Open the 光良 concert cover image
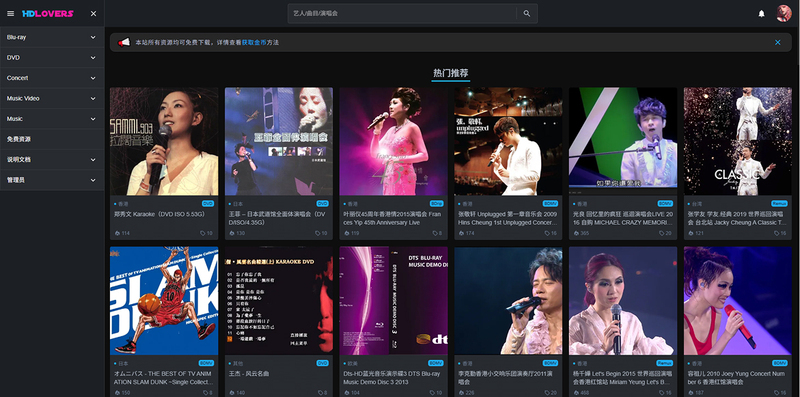Screen dimensions: 800x397 (x=623, y=141)
